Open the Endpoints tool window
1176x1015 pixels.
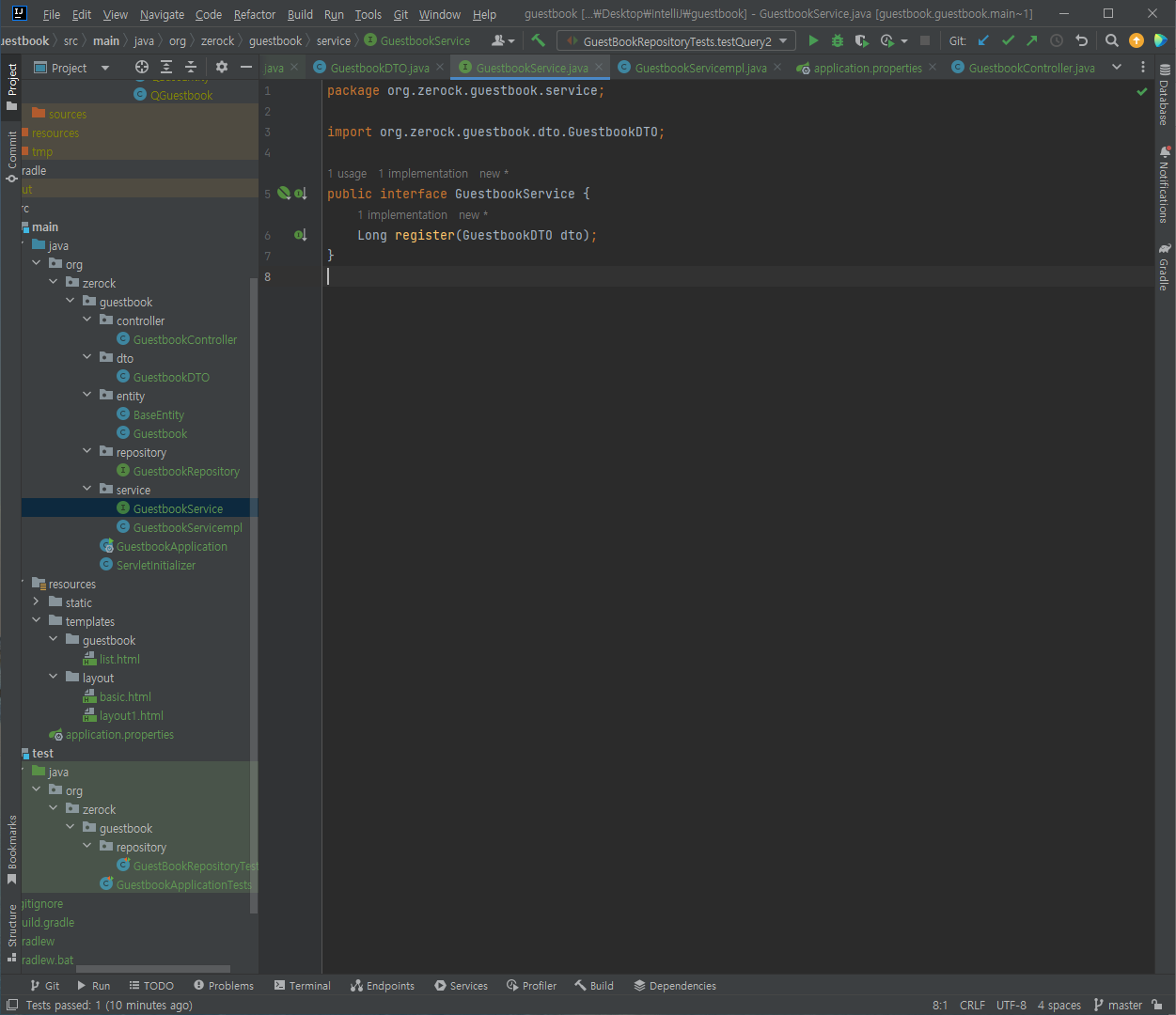pyautogui.click(x=382, y=986)
